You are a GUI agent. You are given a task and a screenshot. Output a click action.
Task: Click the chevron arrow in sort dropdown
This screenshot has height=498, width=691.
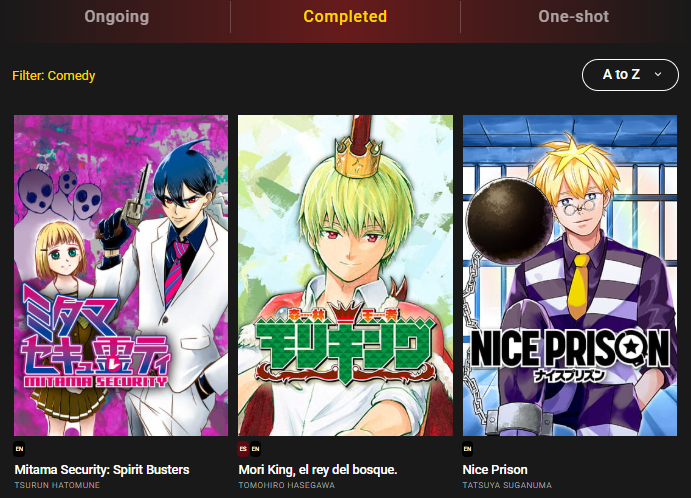pos(658,74)
